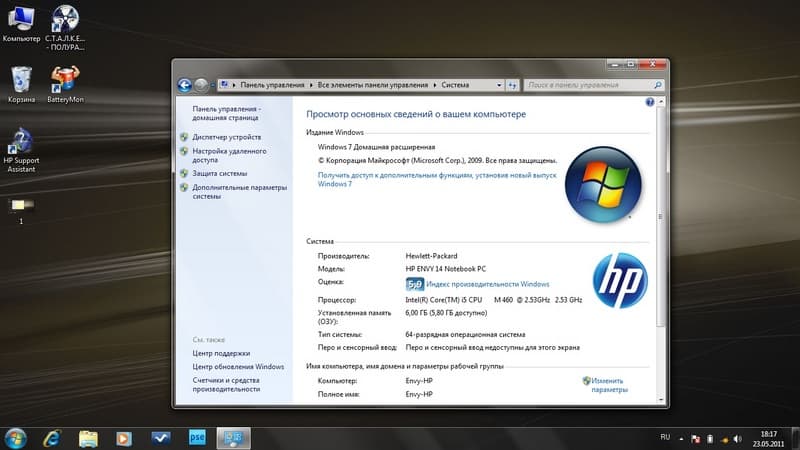Click the HP logo image
Image resolution: width=800 pixels, height=450 pixels.
(x=620, y=280)
